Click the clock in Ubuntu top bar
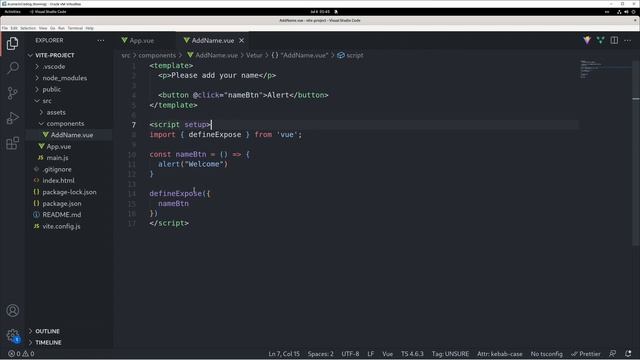The image size is (640, 360). click(320, 12)
